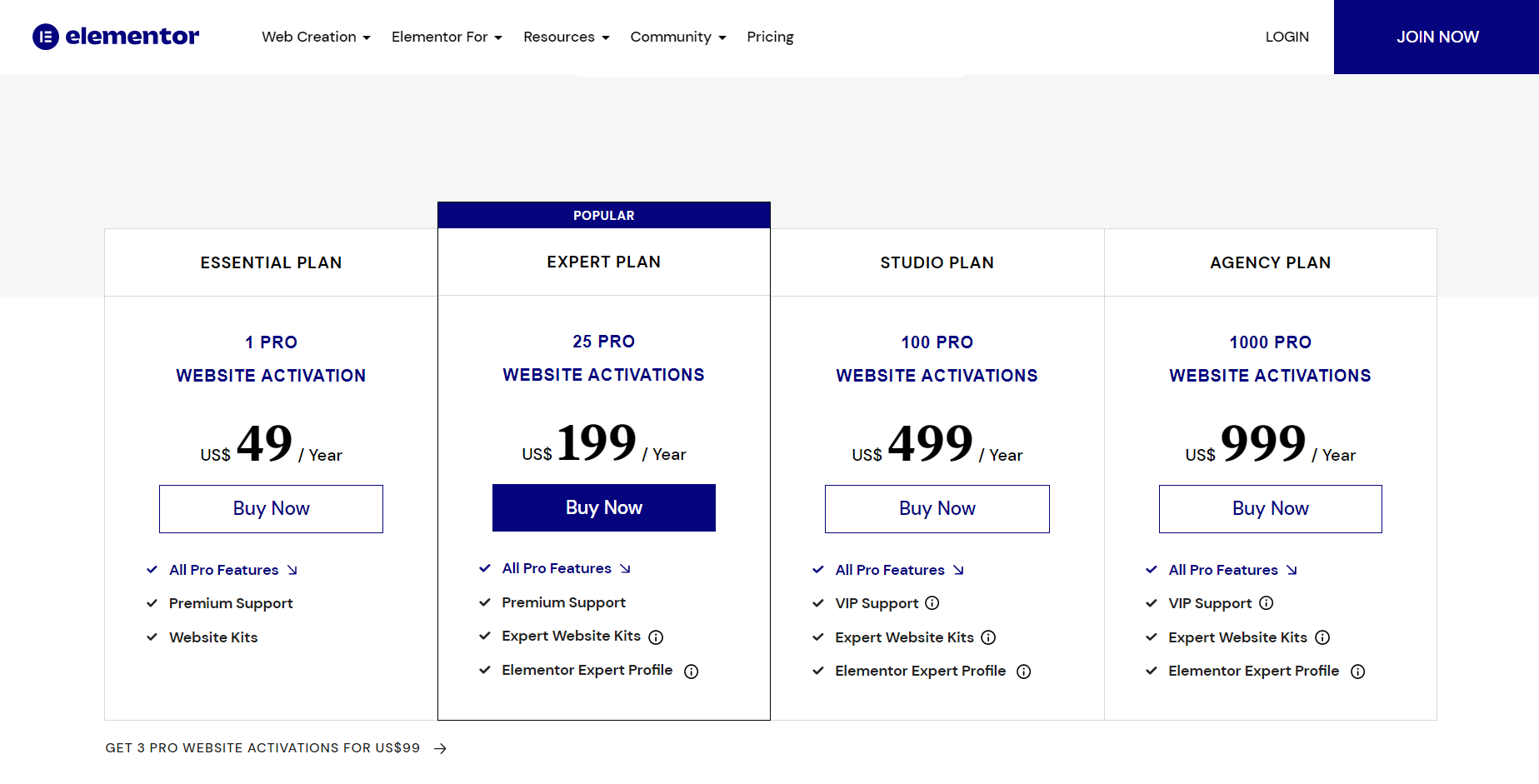1539x784 pixels.
Task: Click All Pro Features on Agency Plan
Action: pyautogui.click(x=1223, y=569)
